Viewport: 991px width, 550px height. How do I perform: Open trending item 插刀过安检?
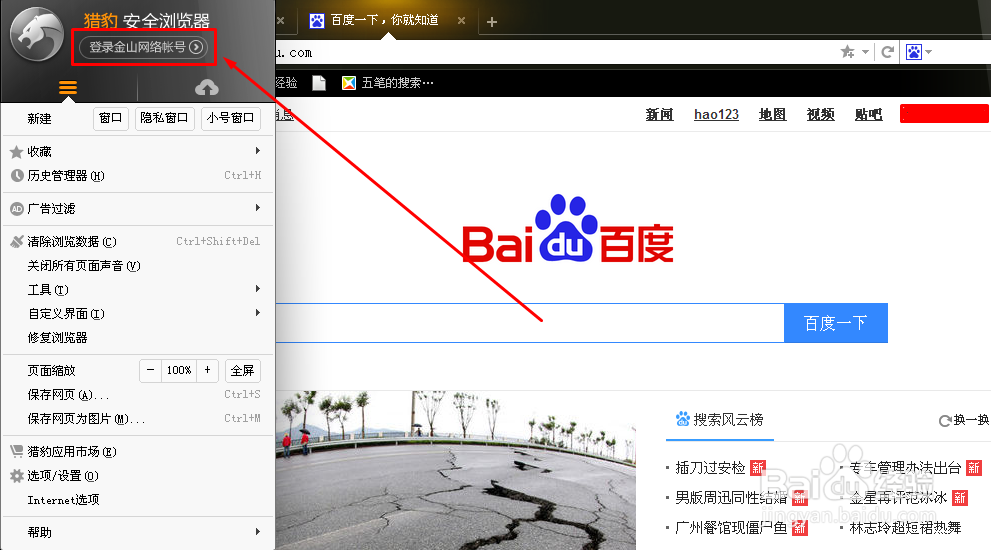(x=710, y=468)
